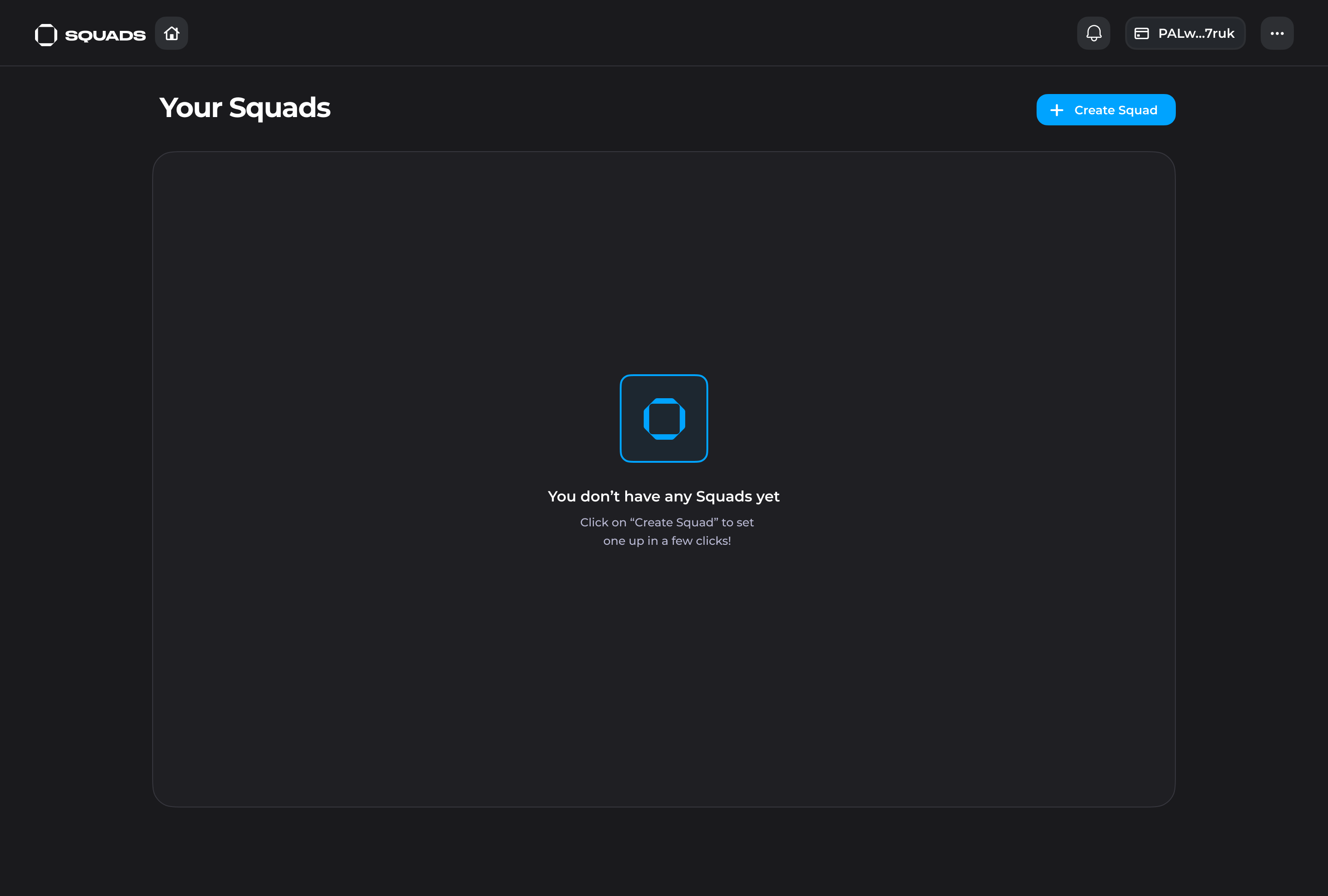Click the "Your Squads" page heading
The image size is (1328, 896).
tap(244, 108)
